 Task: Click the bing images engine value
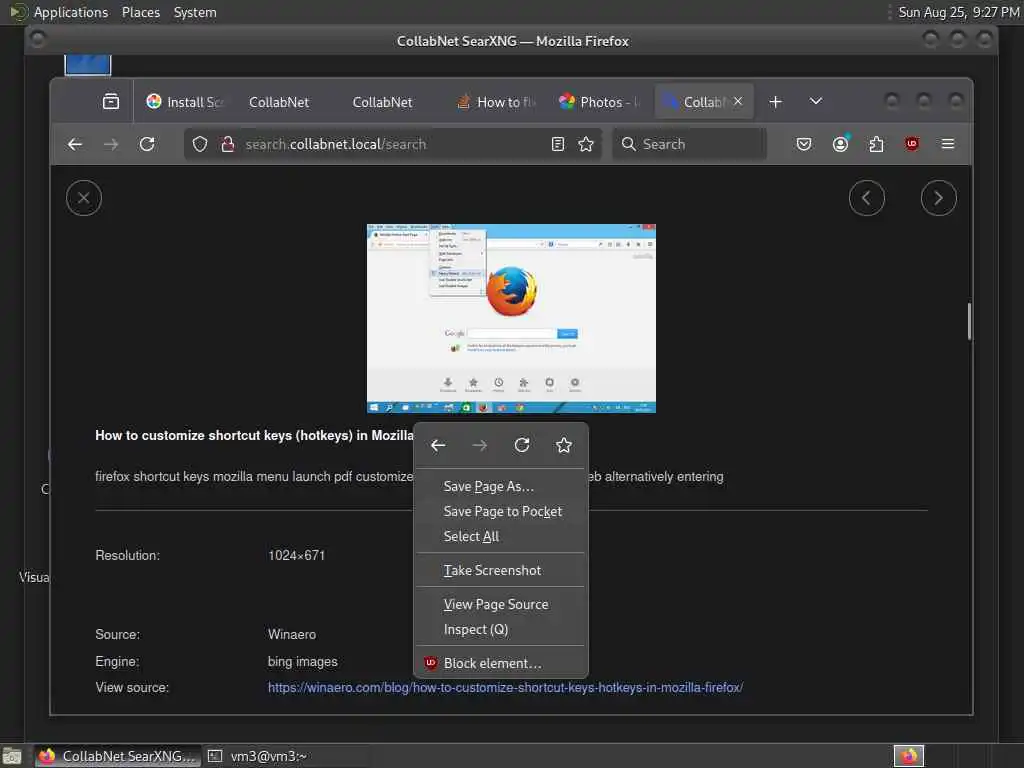pos(302,662)
